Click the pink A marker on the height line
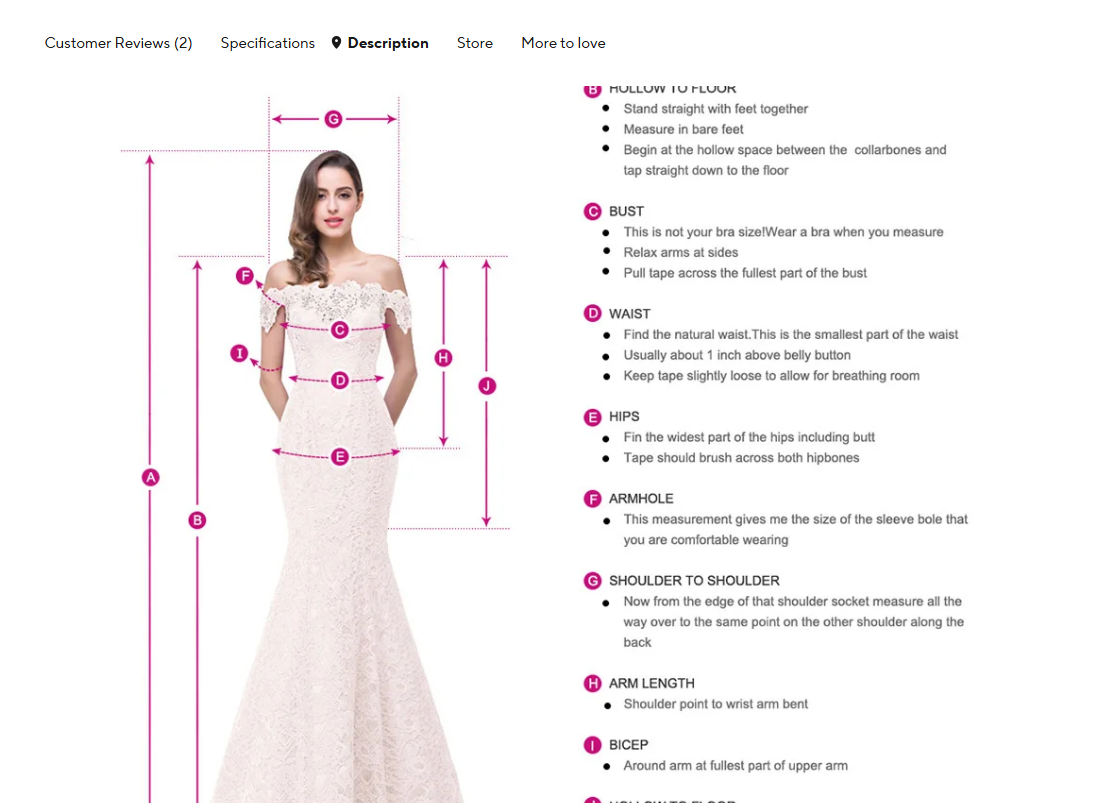Screen dimensions: 1093x803 [151, 477]
